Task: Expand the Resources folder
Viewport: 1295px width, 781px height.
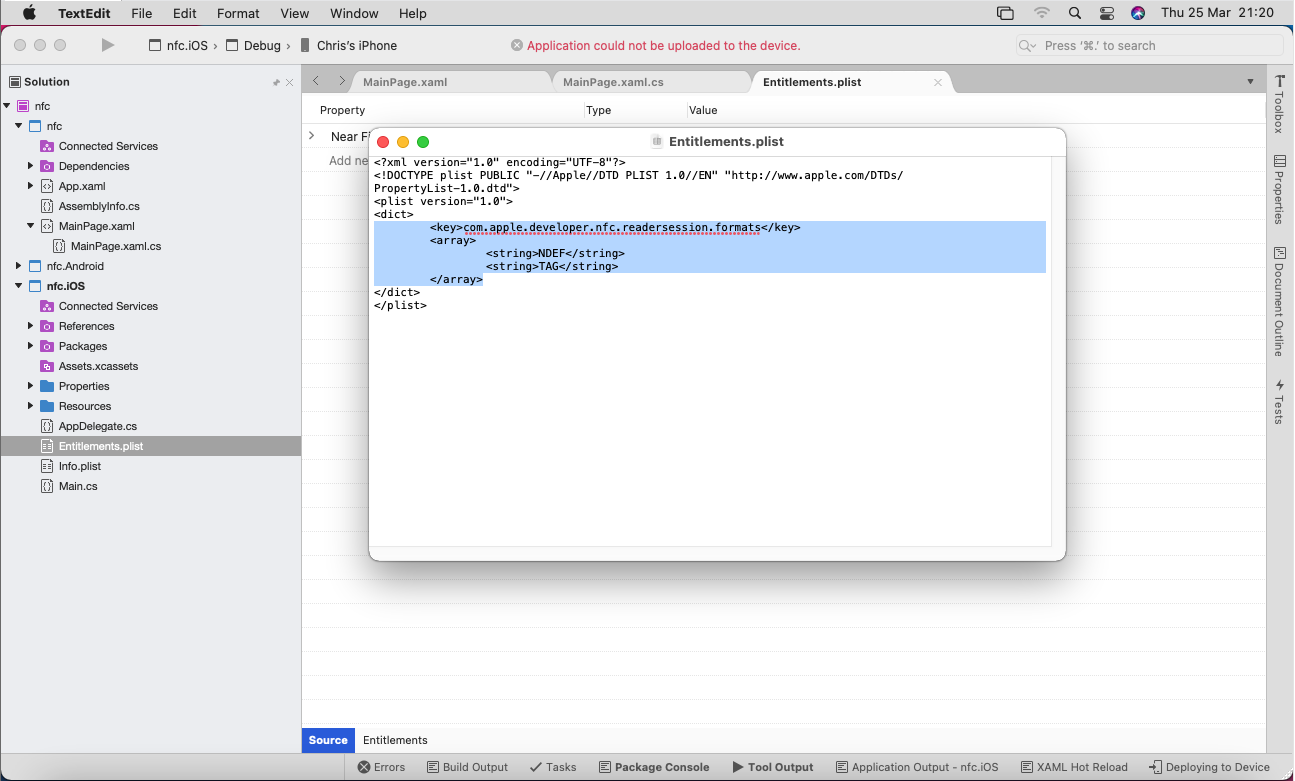Action: point(31,406)
